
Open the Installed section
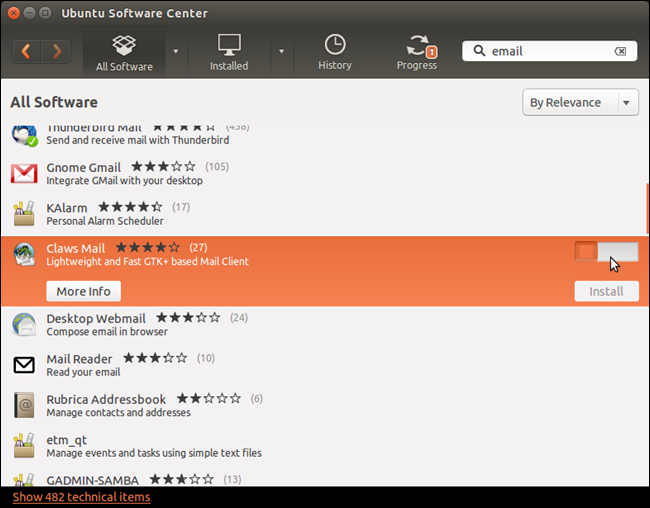(x=229, y=53)
